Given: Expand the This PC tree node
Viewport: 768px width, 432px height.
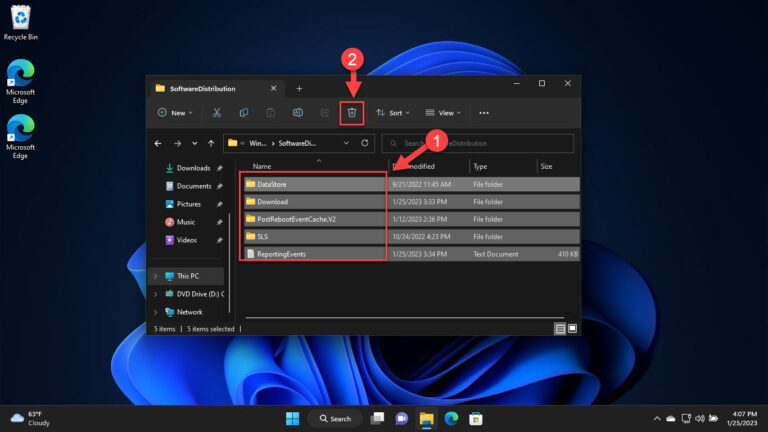Looking at the screenshot, I should [154, 275].
